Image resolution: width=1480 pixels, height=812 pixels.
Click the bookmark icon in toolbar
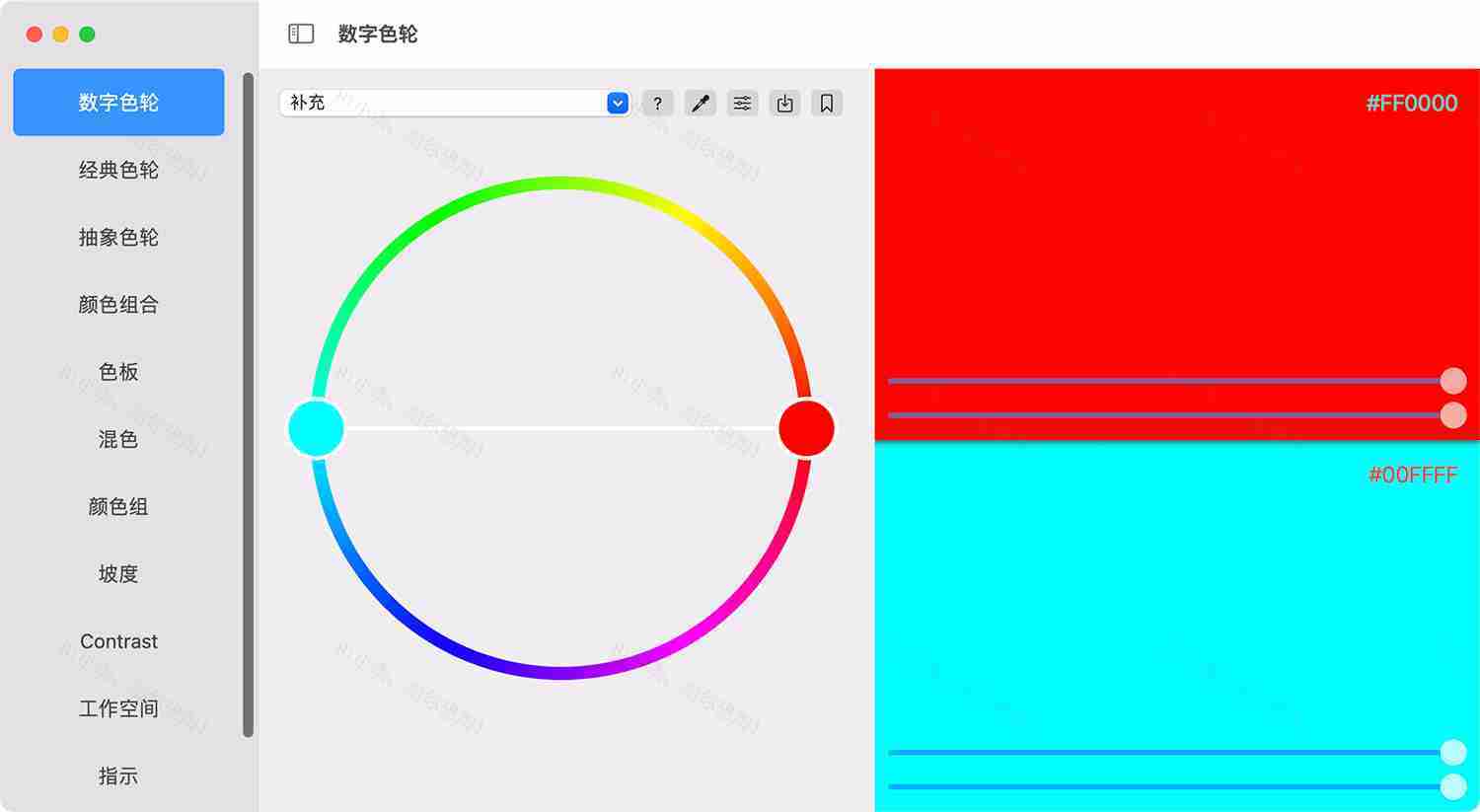click(827, 102)
